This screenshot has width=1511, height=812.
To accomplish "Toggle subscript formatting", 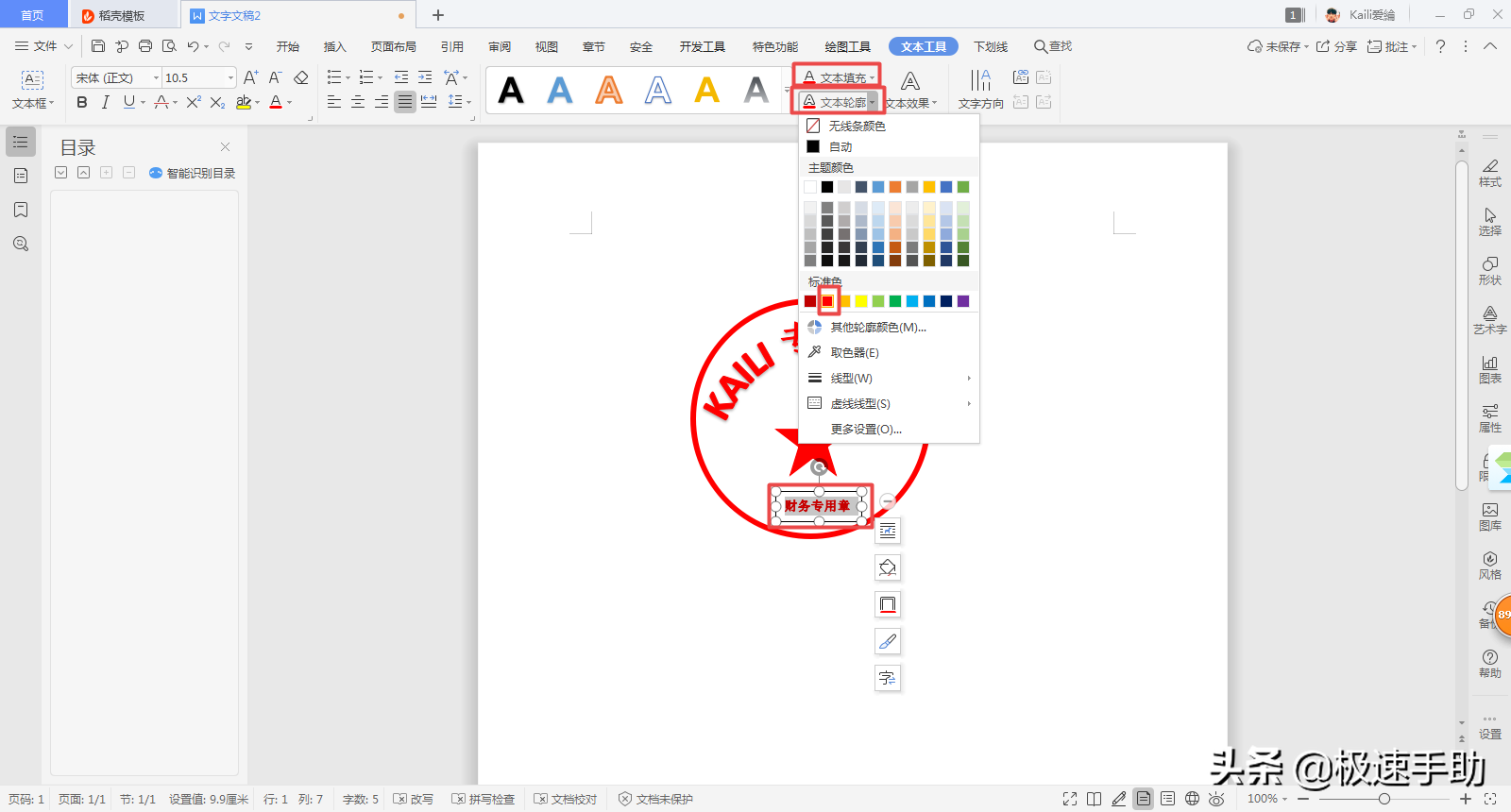I will click(x=217, y=102).
